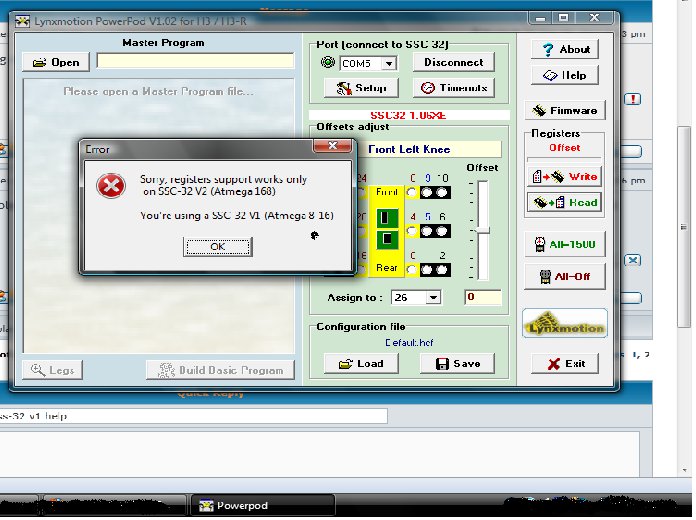Turn all servos off with All=Off
This screenshot has width=696, height=520.
coord(565,276)
